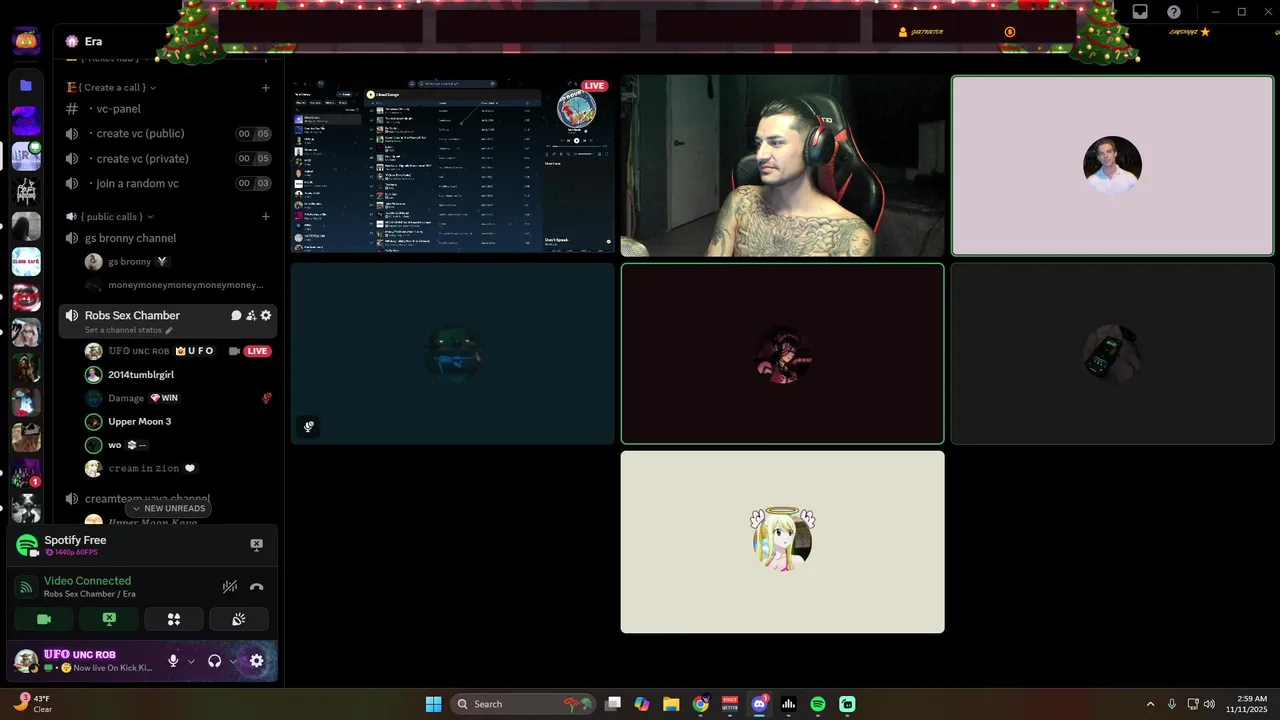Image resolution: width=1280 pixels, height=720 pixels.
Task: Deafen with the headphones icon
Action: click(x=214, y=661)
